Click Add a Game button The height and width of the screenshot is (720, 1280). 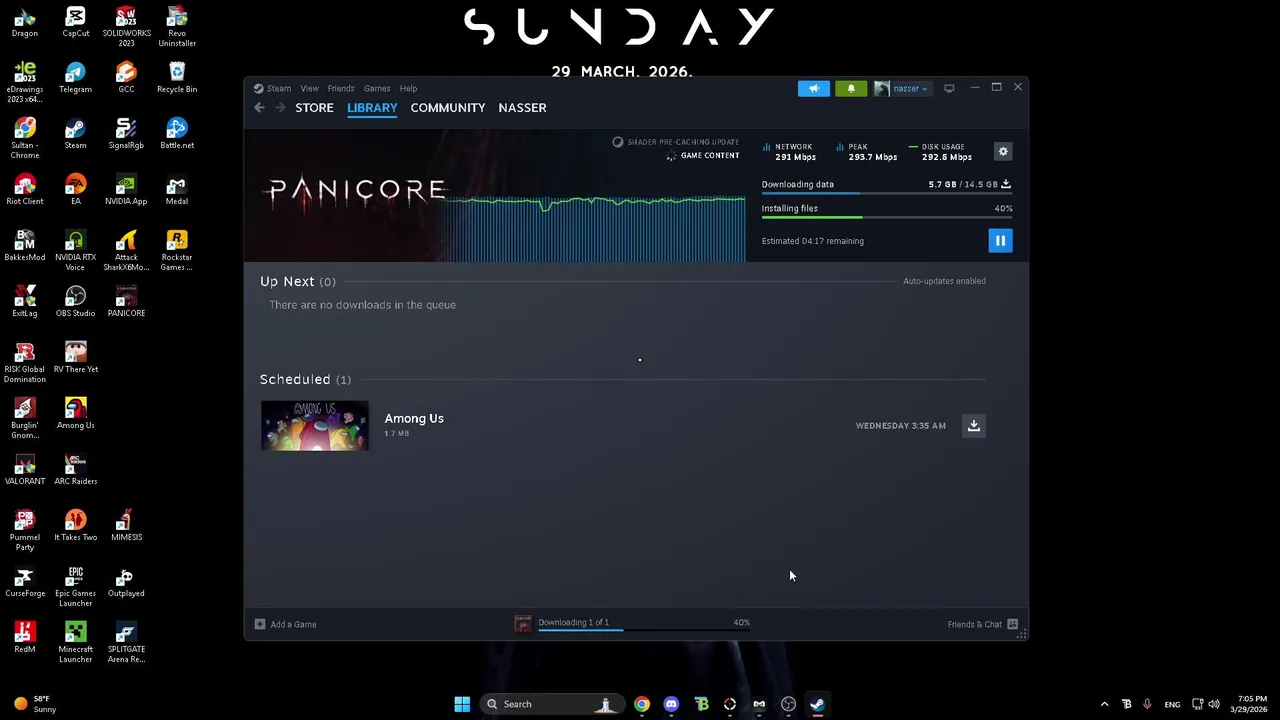[x=286, y=624]
